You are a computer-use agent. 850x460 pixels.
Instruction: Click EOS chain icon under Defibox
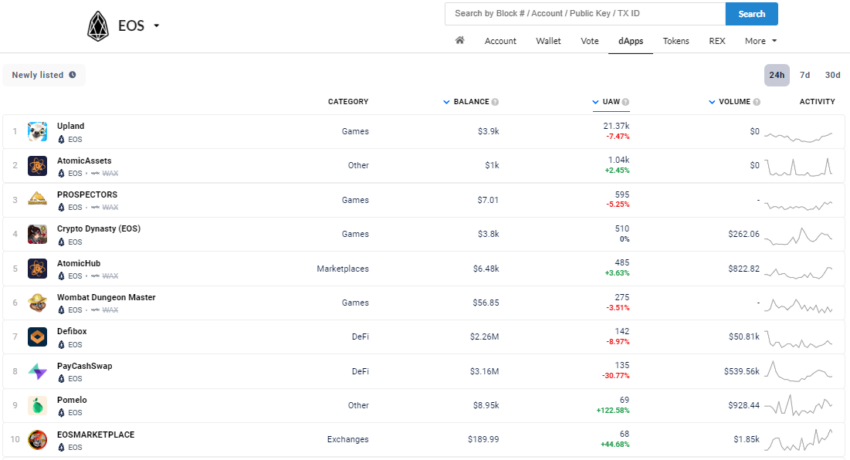[x=61, y=345]
